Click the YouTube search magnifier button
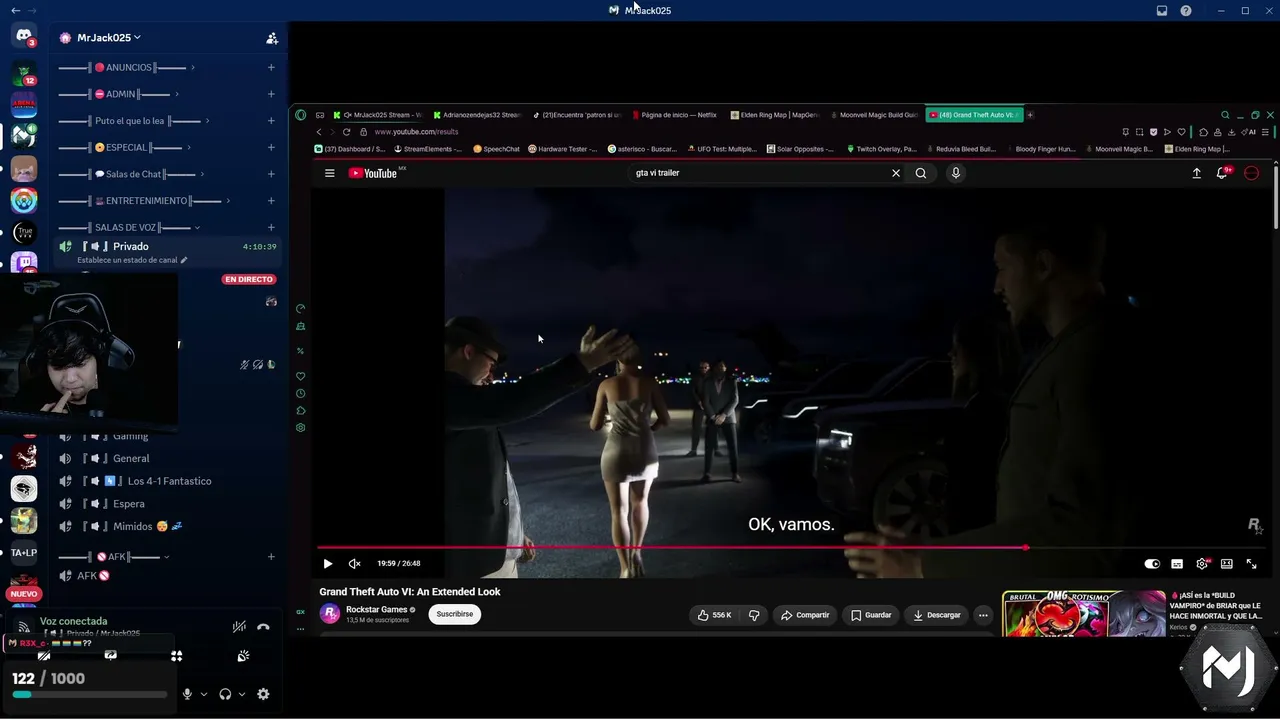Image resolution: width=1280 pixels, height=720 pixels. coord(921,173)
